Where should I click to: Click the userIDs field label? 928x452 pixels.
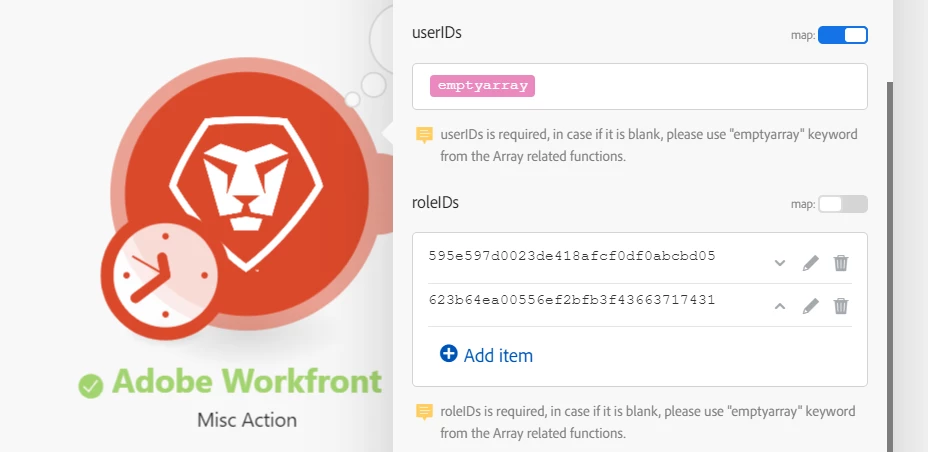click(x=437, y=33)
